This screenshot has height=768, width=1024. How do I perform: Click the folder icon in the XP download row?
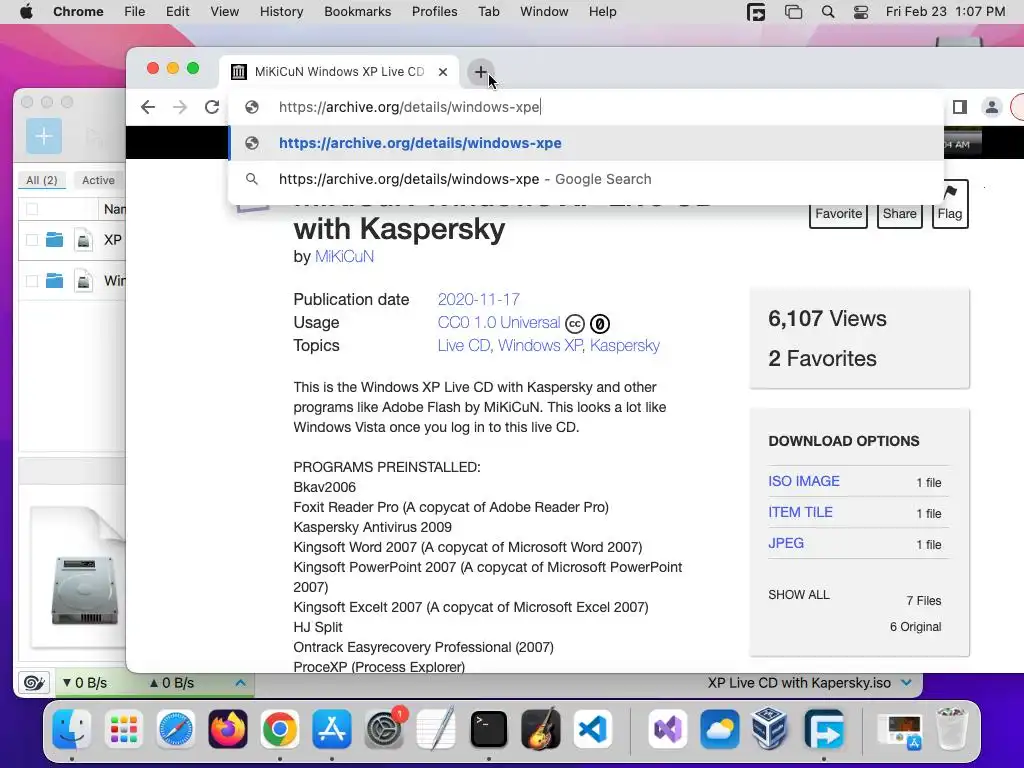click(55, 240)
